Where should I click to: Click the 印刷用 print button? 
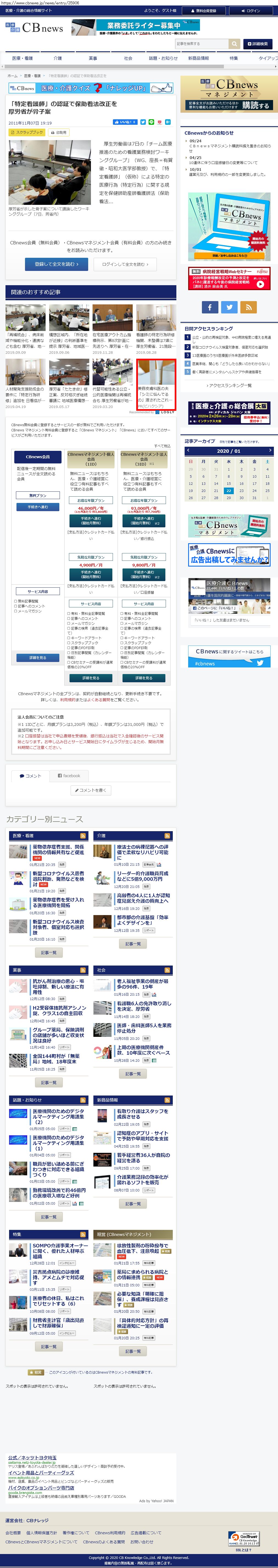[59, 132]
